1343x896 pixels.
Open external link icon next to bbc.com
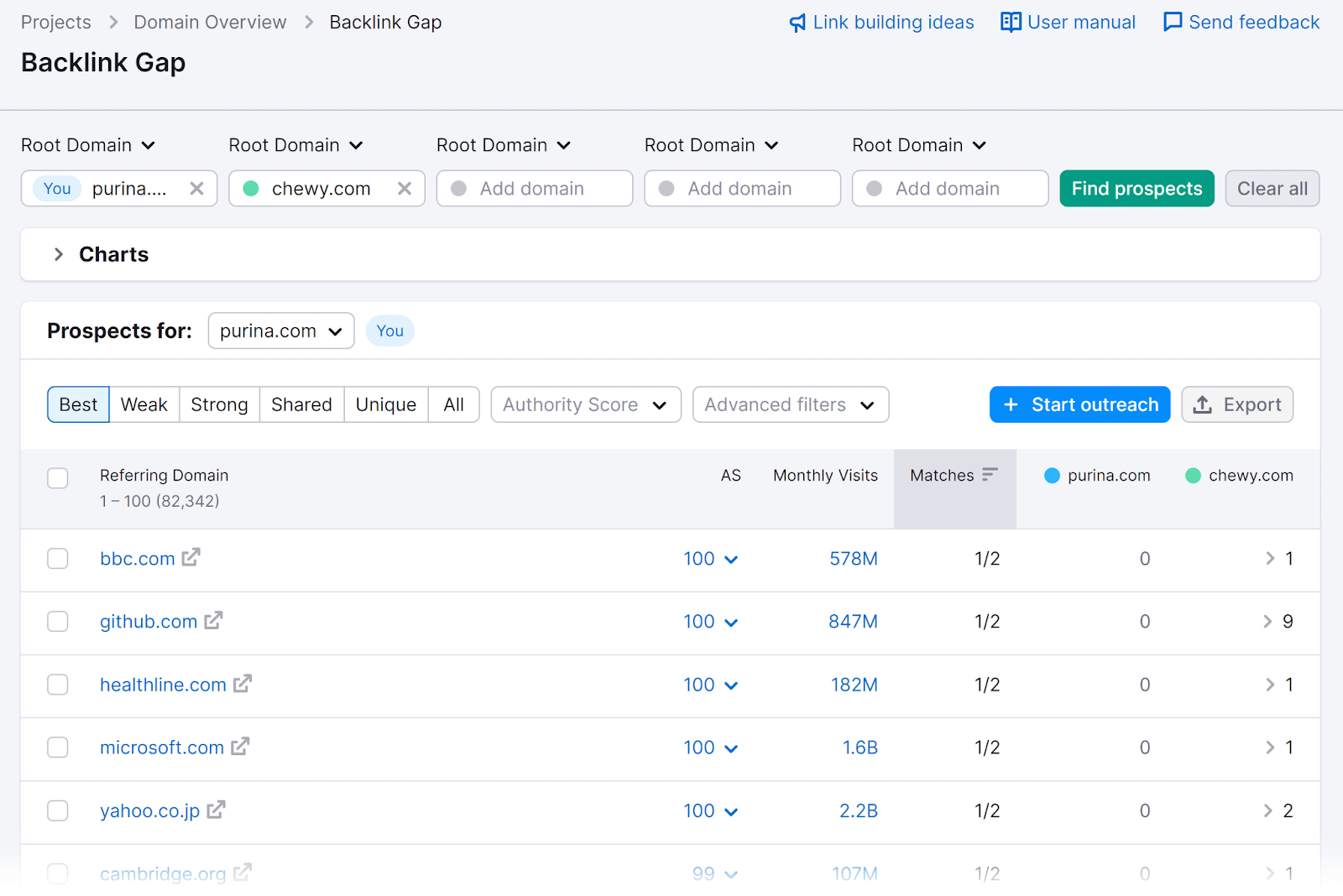pos(191,557)
